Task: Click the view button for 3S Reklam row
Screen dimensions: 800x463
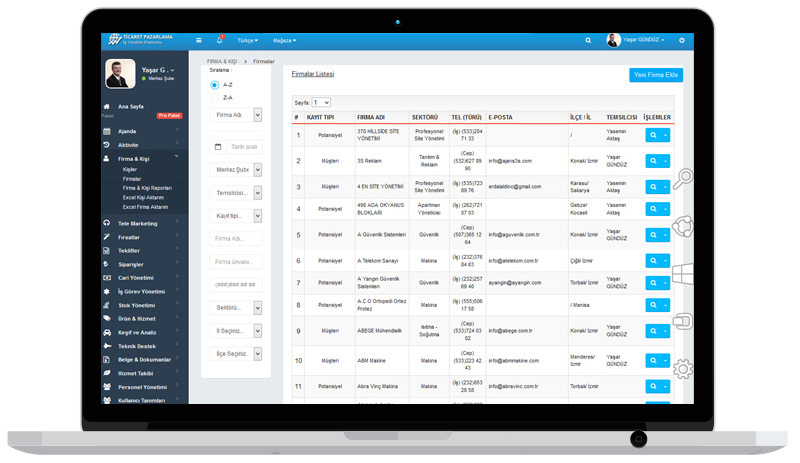Action: click(x=653, y=161)
